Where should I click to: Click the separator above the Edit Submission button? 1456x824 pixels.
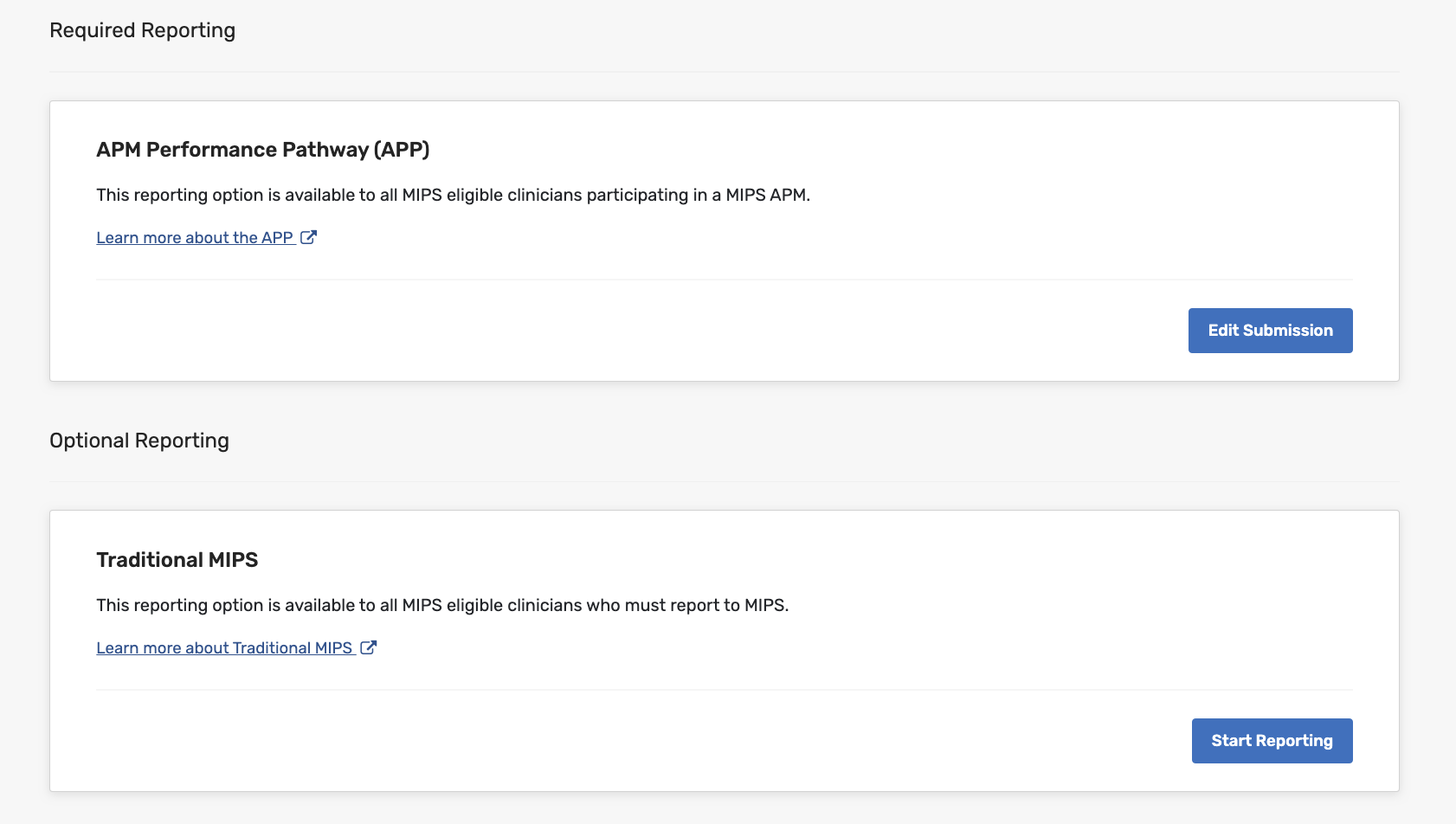tap(724, 280)
